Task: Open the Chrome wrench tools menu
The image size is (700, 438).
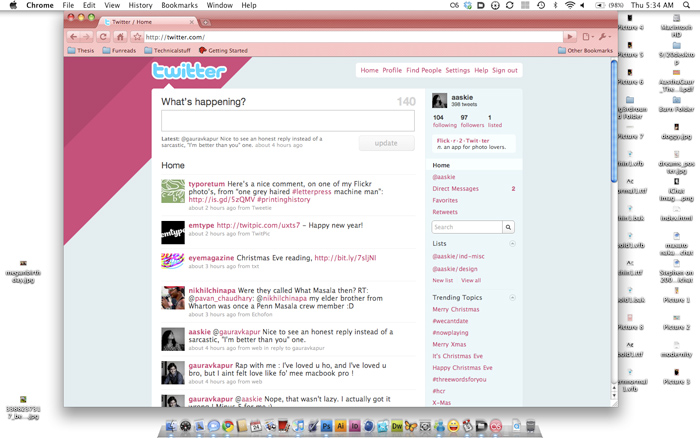Action: (x=604, y=37)
